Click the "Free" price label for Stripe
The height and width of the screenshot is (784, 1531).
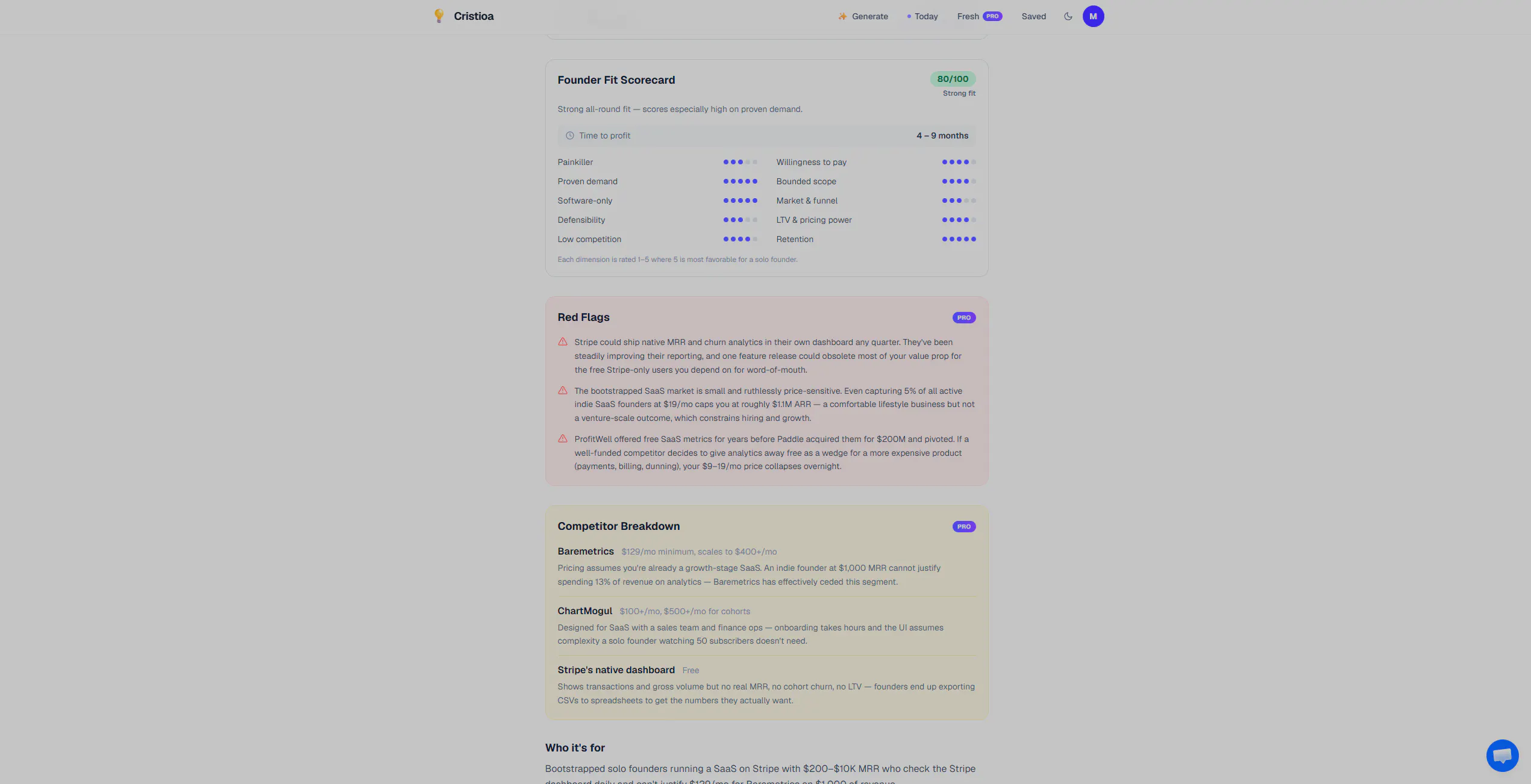click(690, 671)
